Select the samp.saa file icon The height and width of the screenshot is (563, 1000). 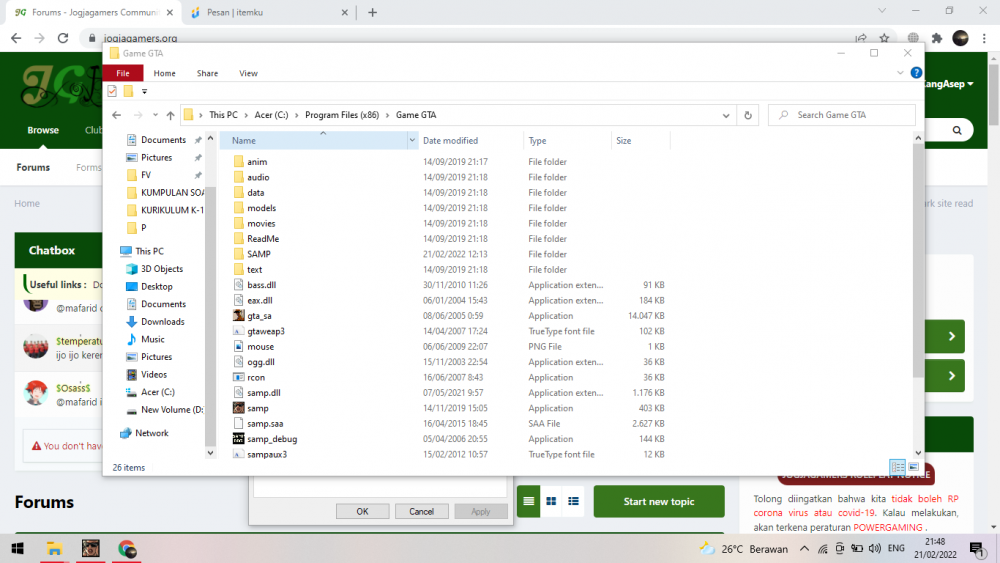tap(239, 423)
